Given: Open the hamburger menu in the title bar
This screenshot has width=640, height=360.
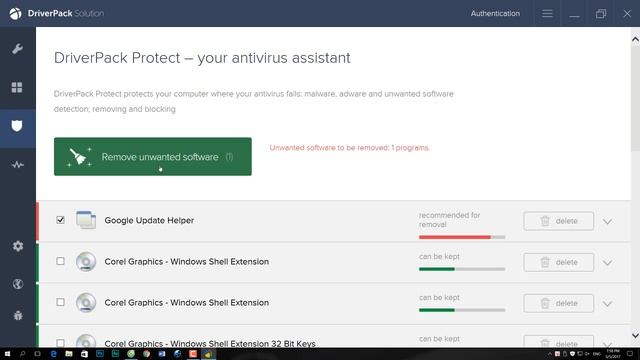Looking at the screenshot, I should (x=547, y=13).
